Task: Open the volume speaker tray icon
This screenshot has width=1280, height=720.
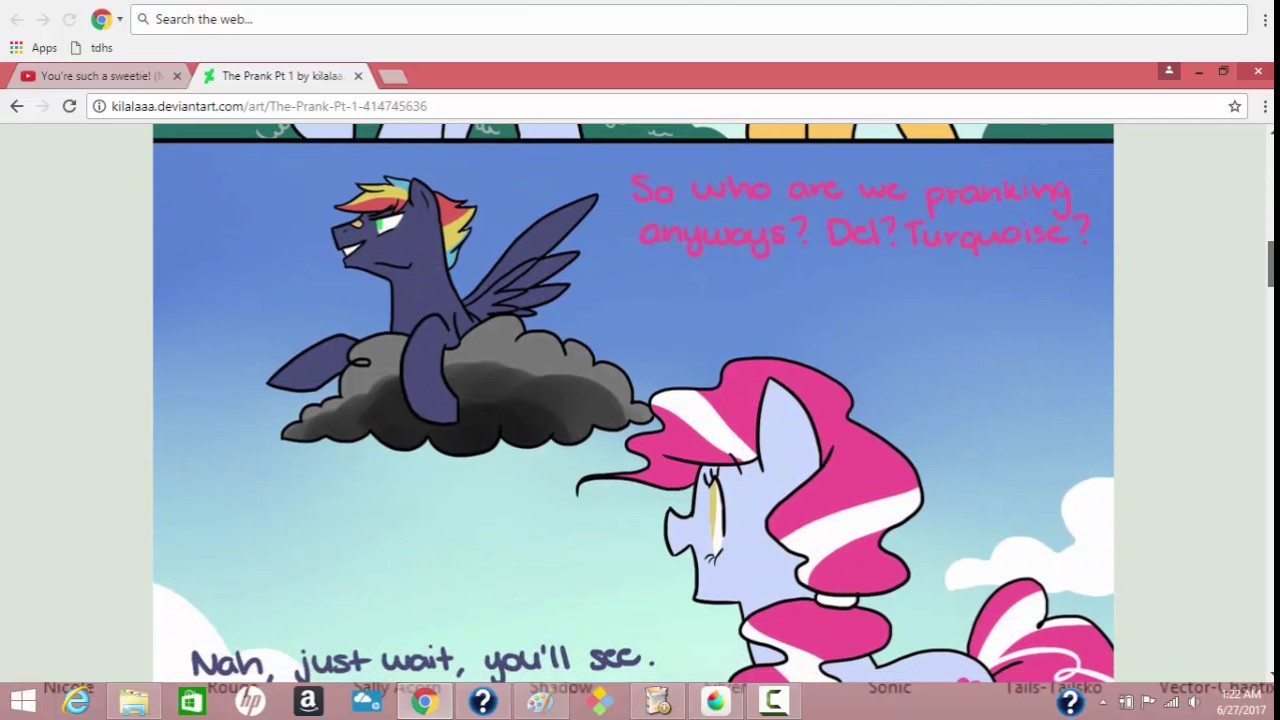Action: tap(1193, 702)
